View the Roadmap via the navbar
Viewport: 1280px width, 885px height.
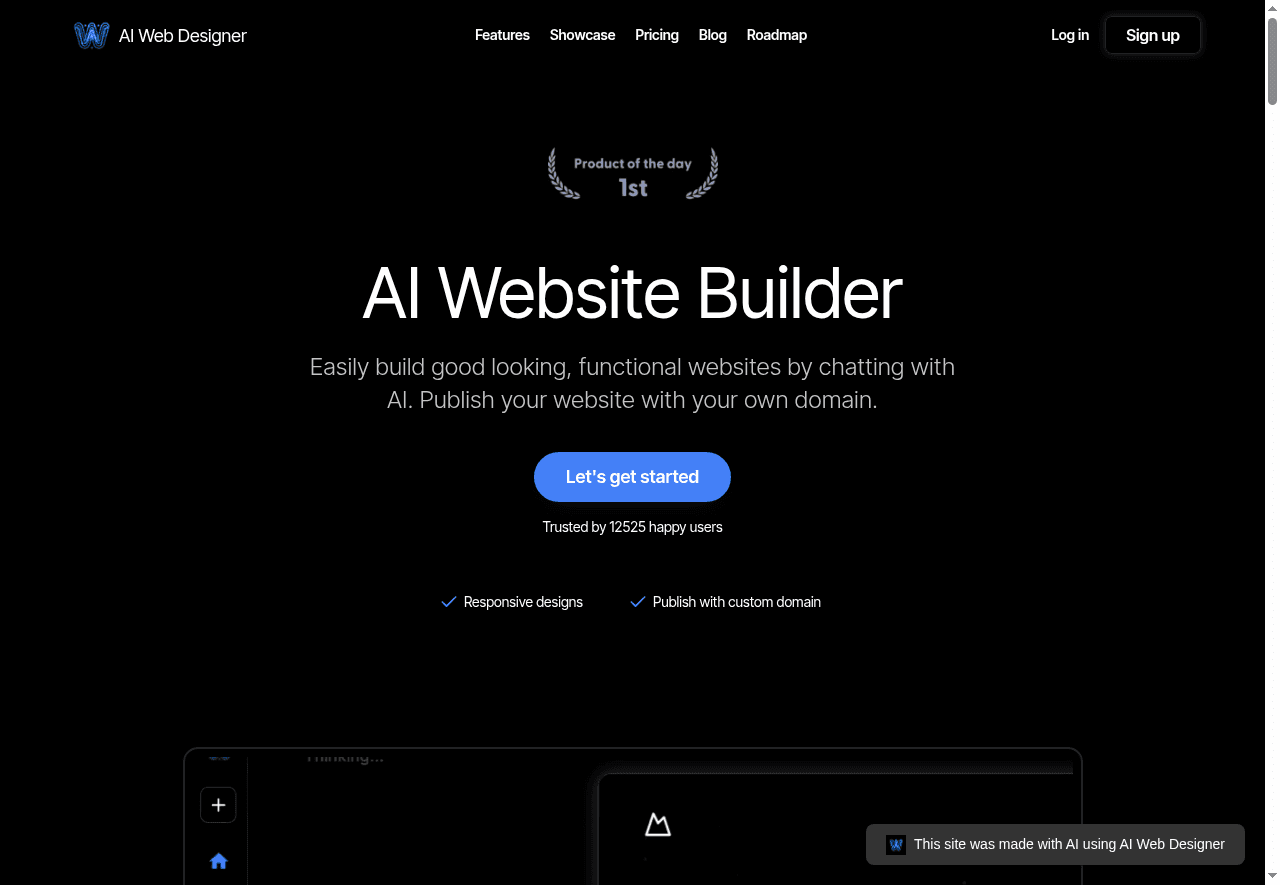(776, 35)
